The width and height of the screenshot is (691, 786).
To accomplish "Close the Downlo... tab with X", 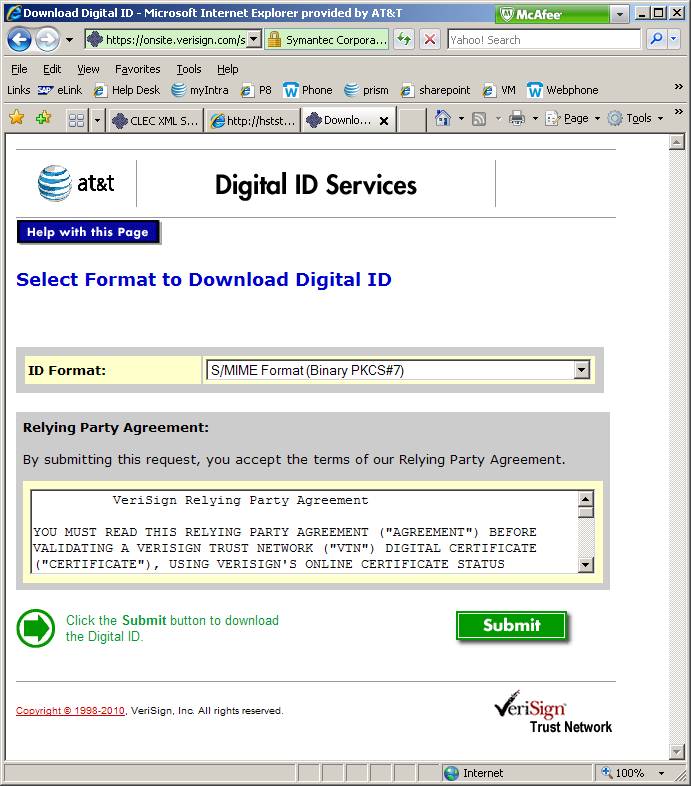I will coord(384,121).
